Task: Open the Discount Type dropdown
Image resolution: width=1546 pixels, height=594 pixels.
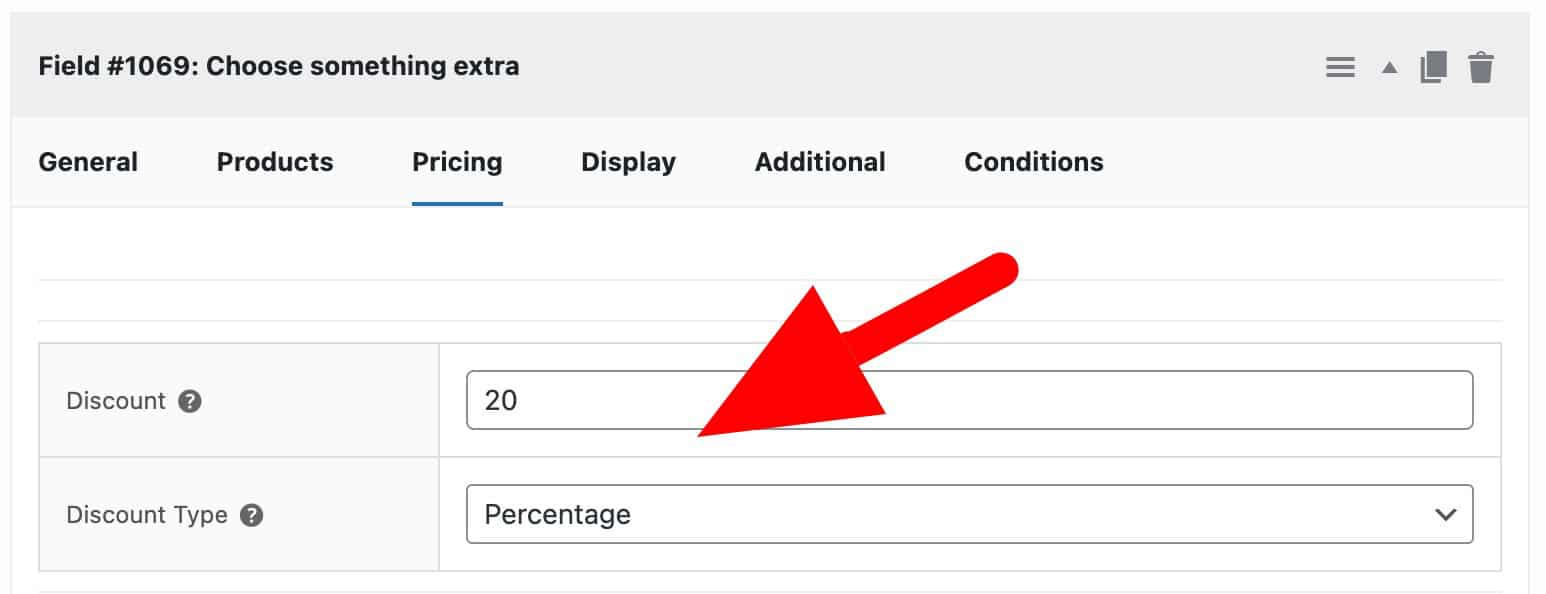Action: [x=968, y=514]
